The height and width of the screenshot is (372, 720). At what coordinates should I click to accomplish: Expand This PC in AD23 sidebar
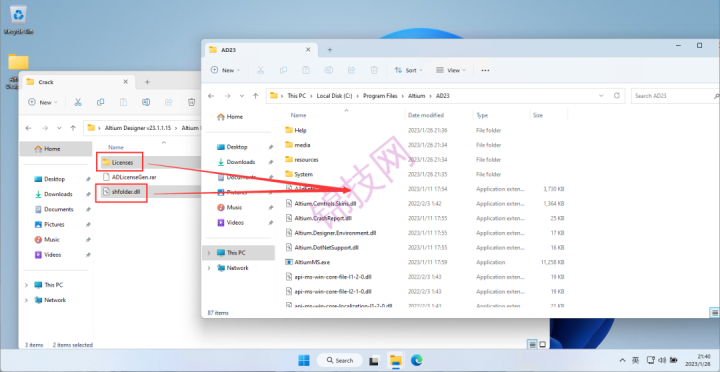tap(209, 253)
